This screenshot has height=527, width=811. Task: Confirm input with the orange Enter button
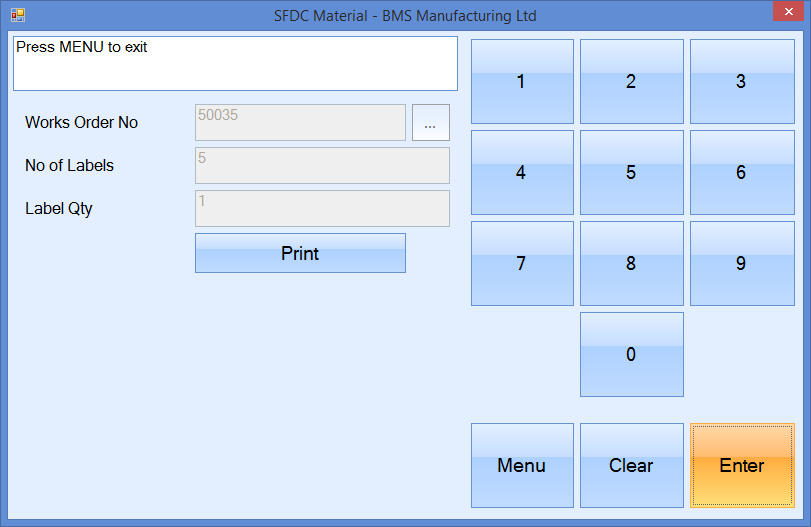741,465
